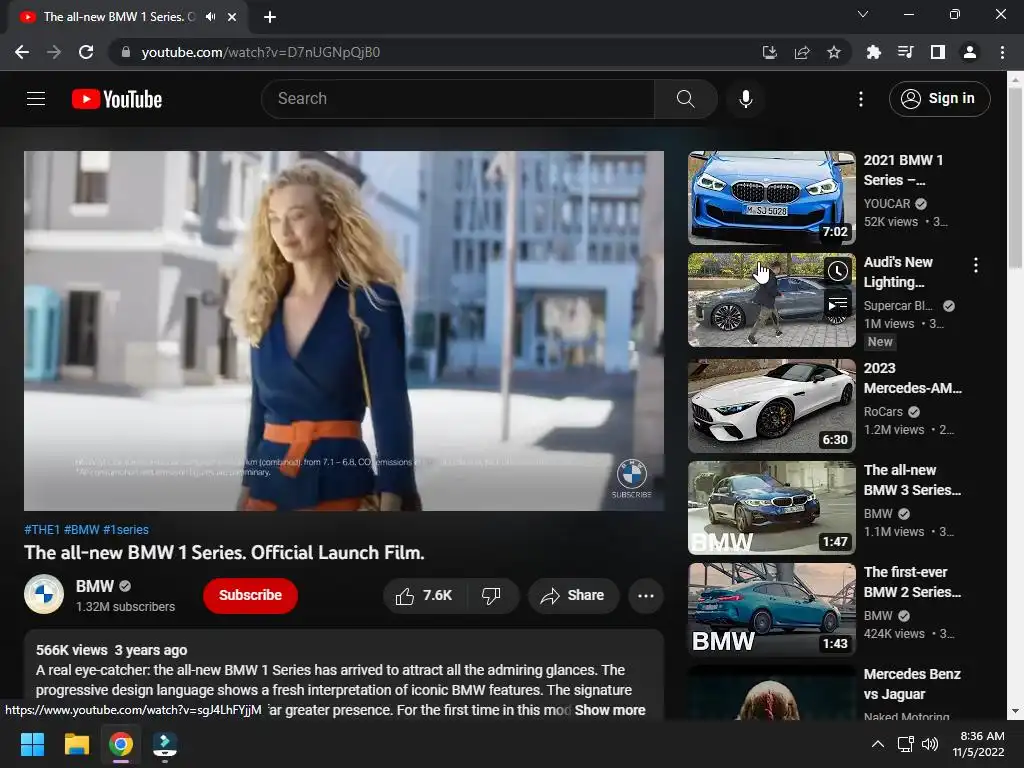Click the search magnifier button
Screen dimensions: 1024x768
tap(685, 99)
